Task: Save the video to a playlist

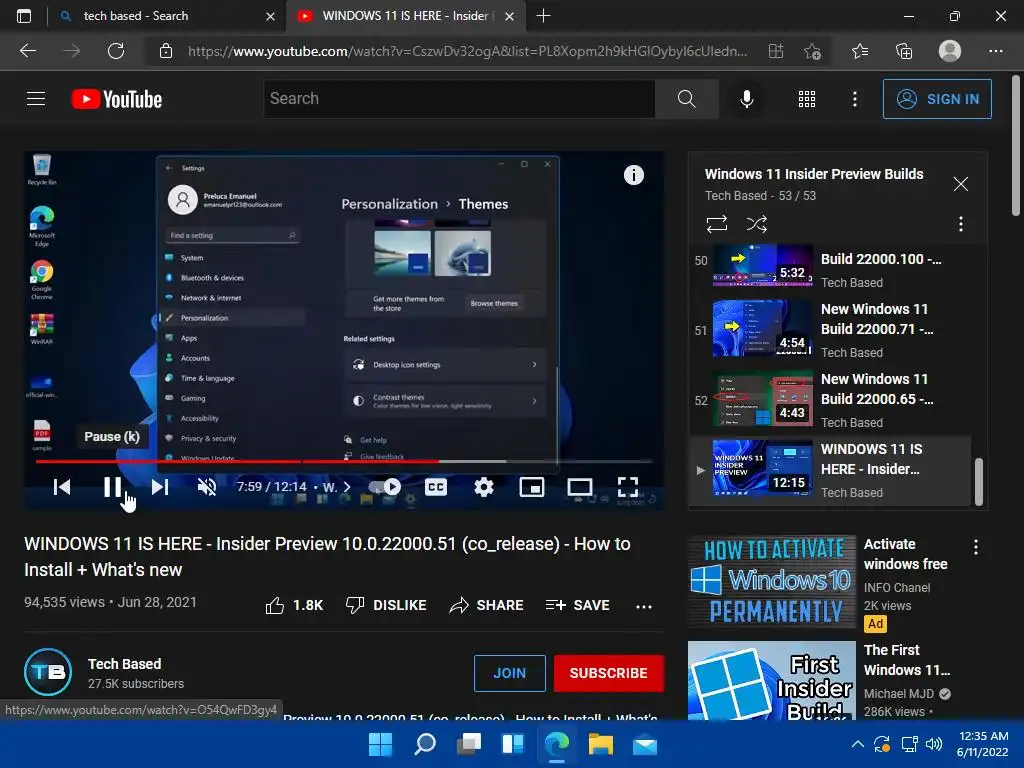Action: [577, 605]
